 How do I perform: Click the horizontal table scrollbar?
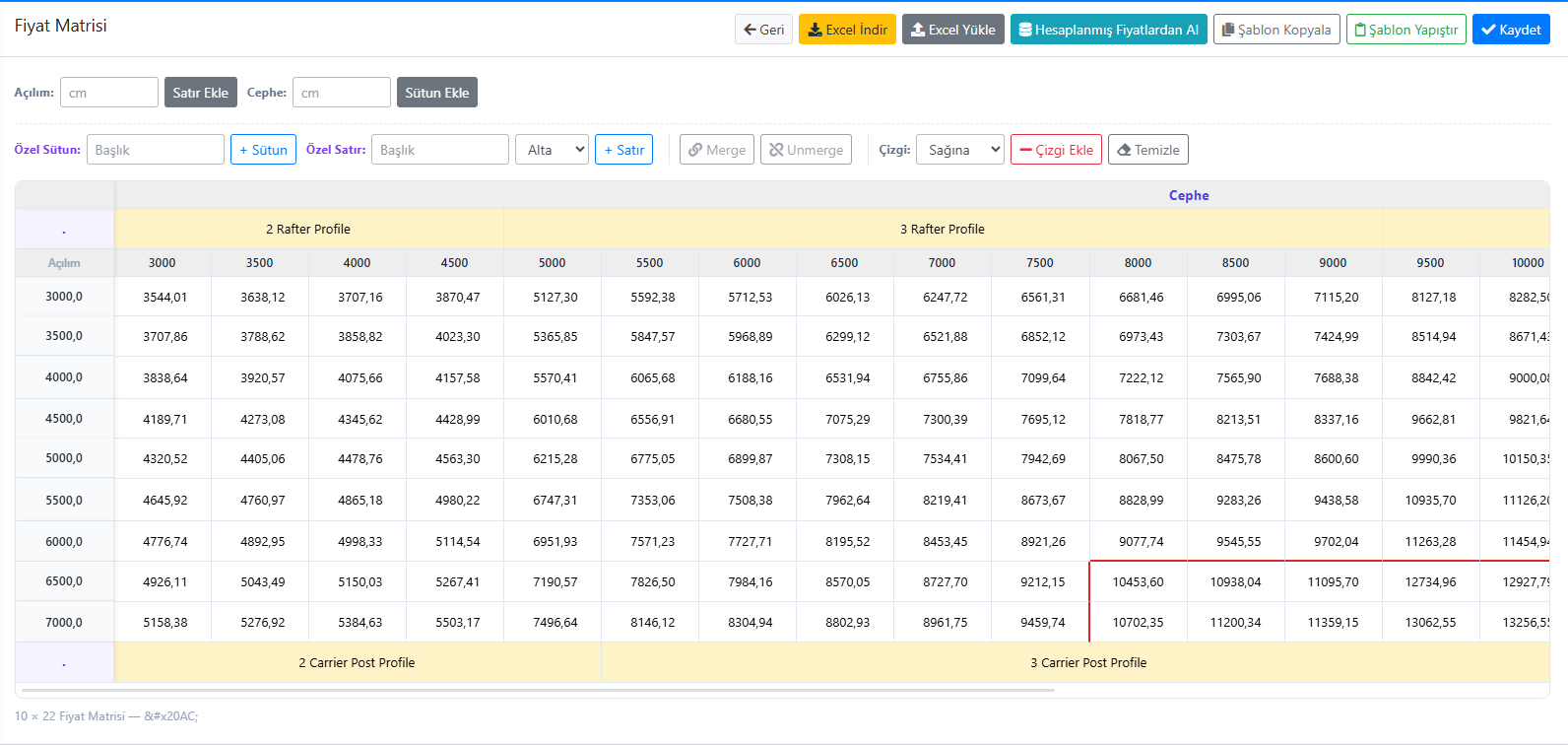tap(538, 690)
